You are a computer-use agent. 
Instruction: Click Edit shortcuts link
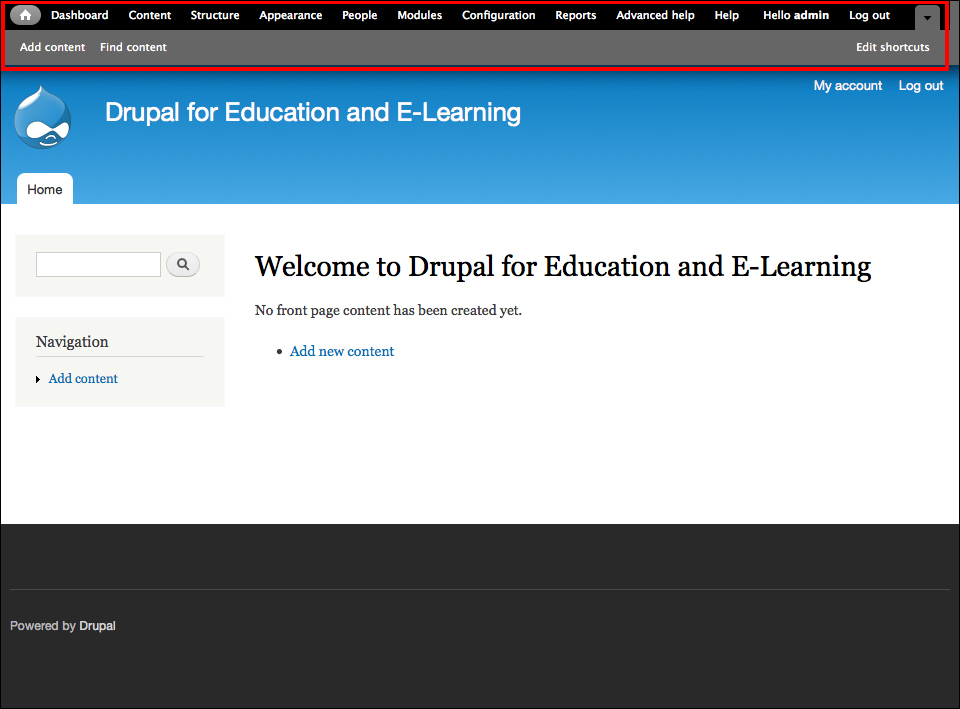coord(893,47)
